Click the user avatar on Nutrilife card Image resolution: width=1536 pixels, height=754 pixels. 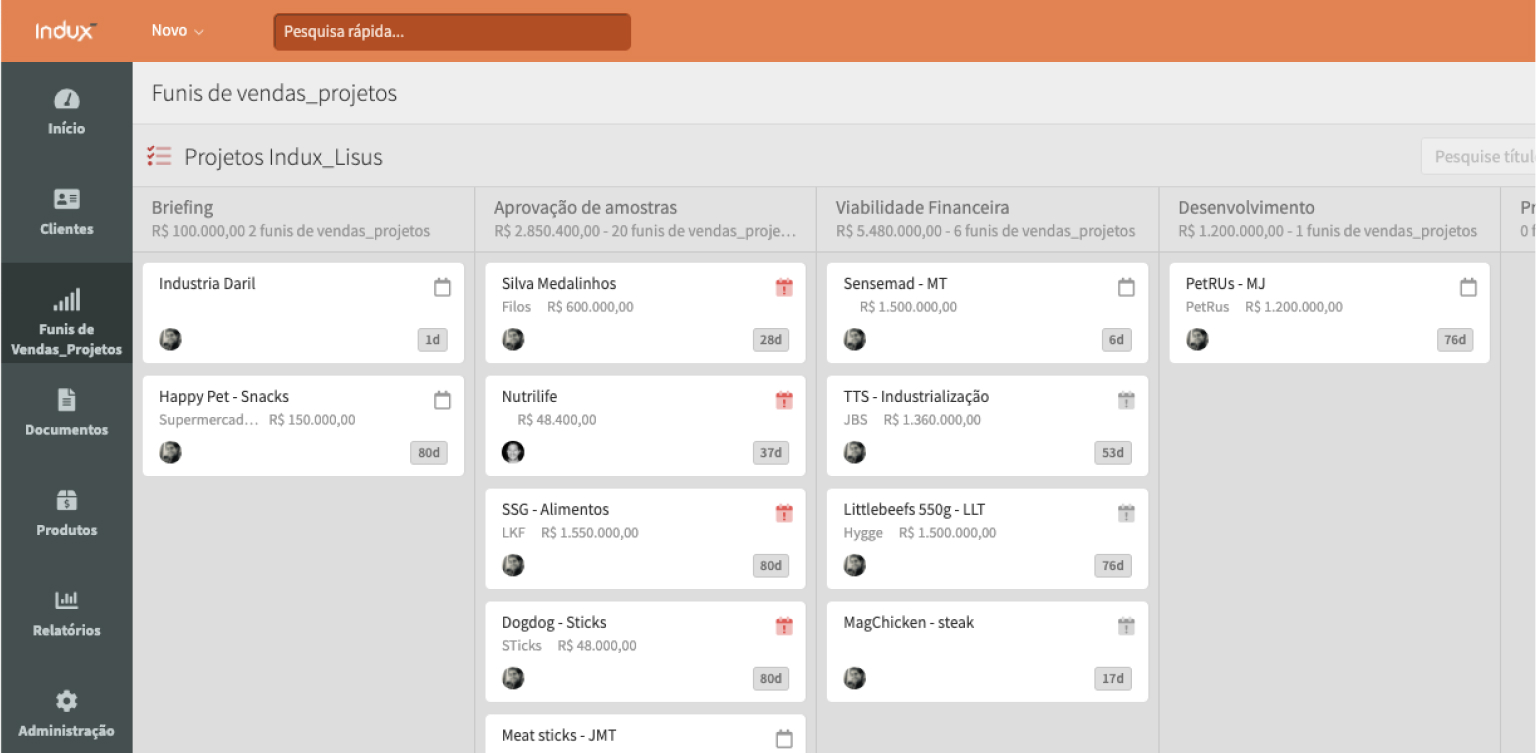pyautogui.click(x=513, y=452)
